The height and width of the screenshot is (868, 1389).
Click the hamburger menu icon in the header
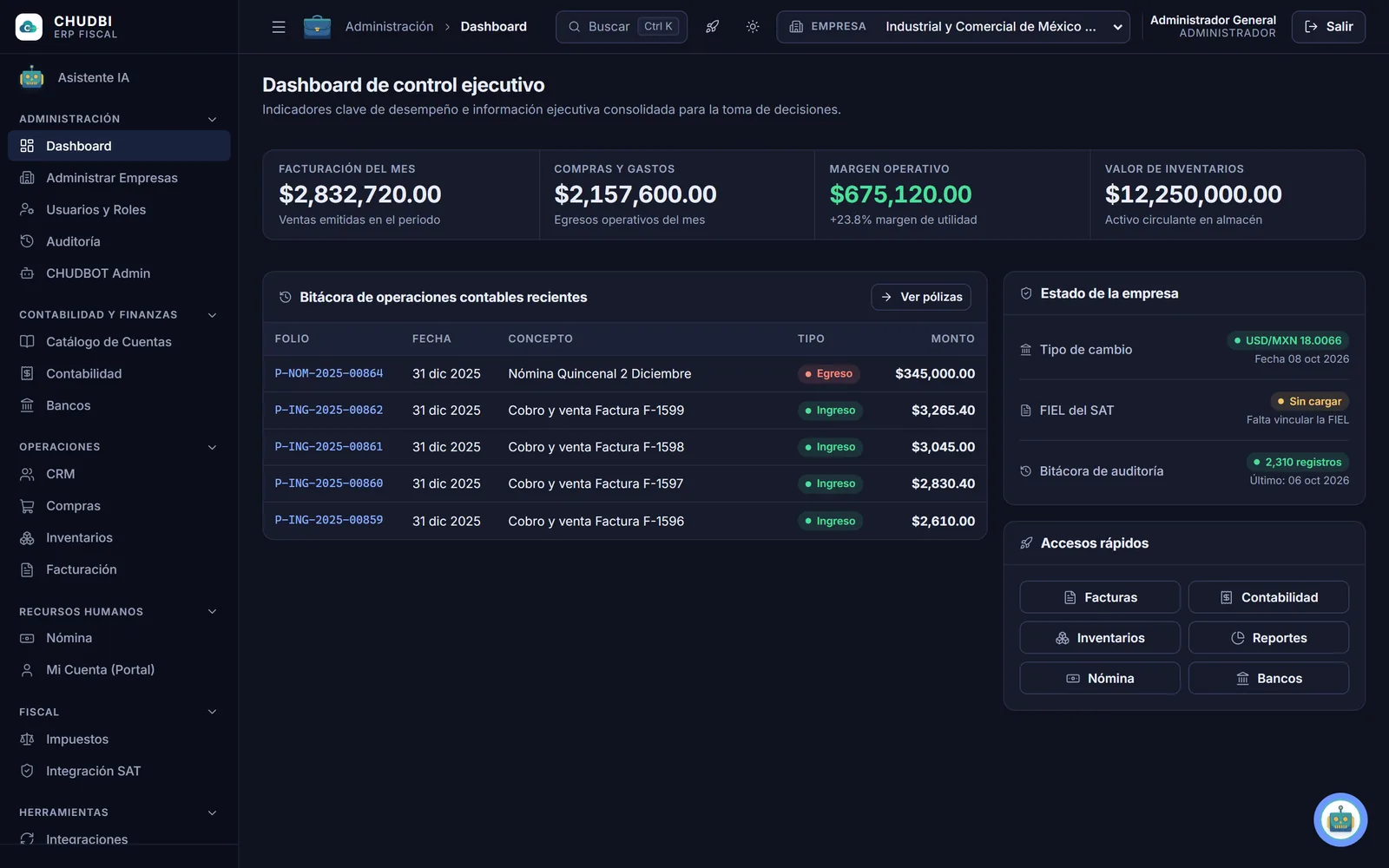pyautogui.click(x=279, y=27)
